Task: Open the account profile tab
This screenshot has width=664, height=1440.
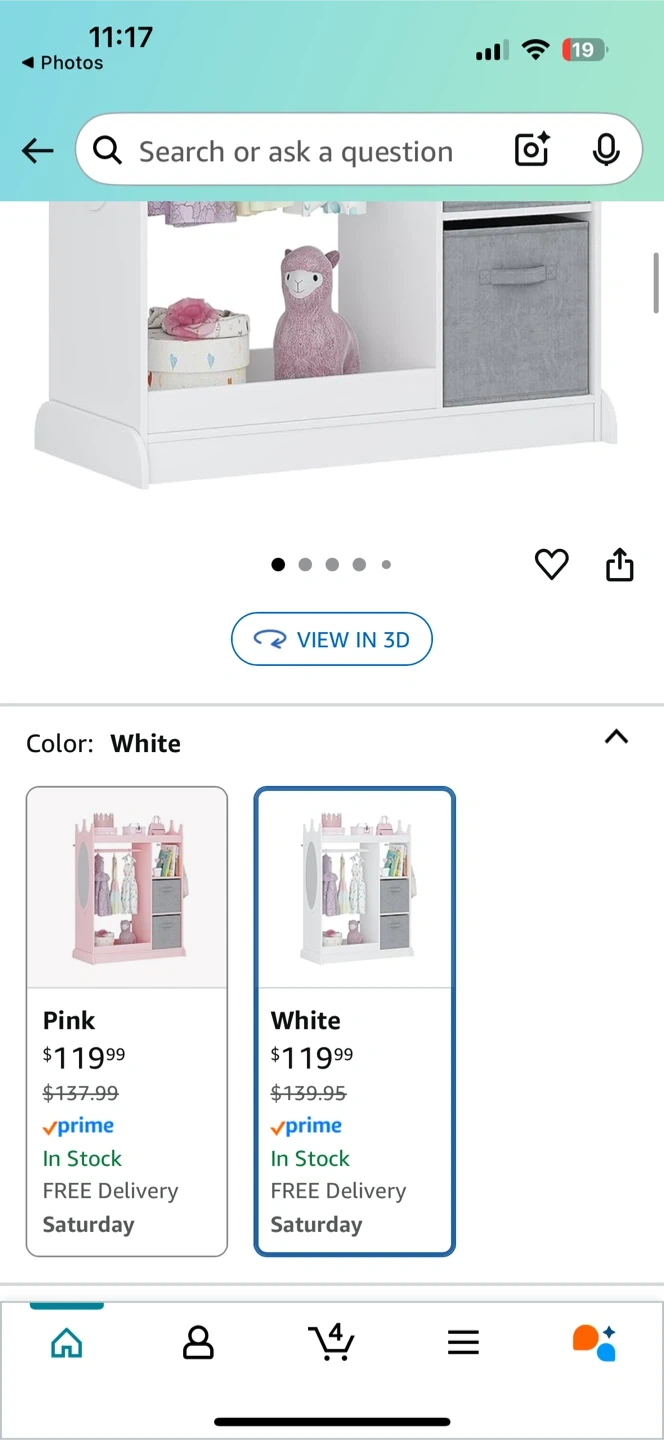Action: click(198, 1342)
